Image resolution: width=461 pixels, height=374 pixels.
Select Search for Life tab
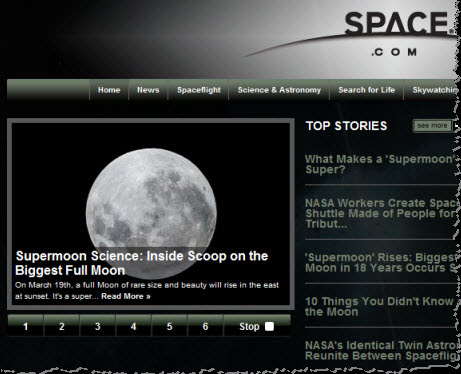click(366, 90)
